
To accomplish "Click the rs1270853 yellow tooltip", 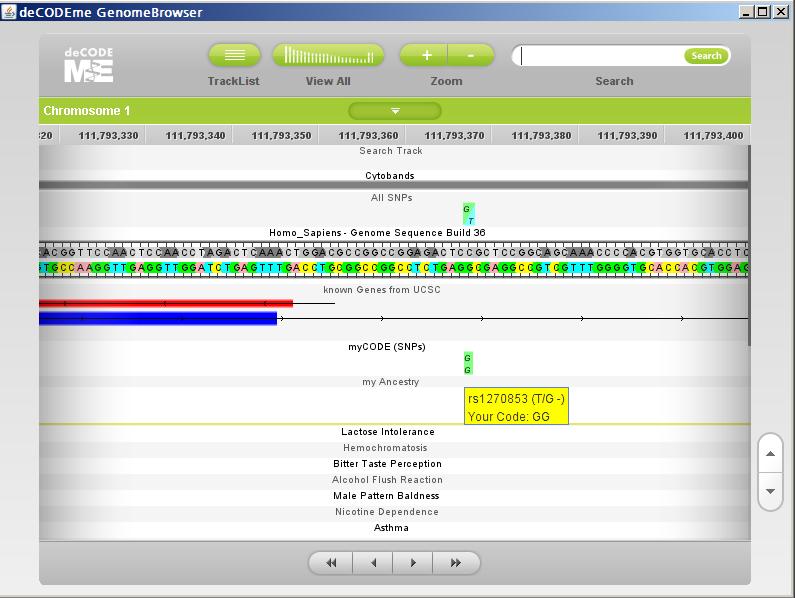I will 516,406.
